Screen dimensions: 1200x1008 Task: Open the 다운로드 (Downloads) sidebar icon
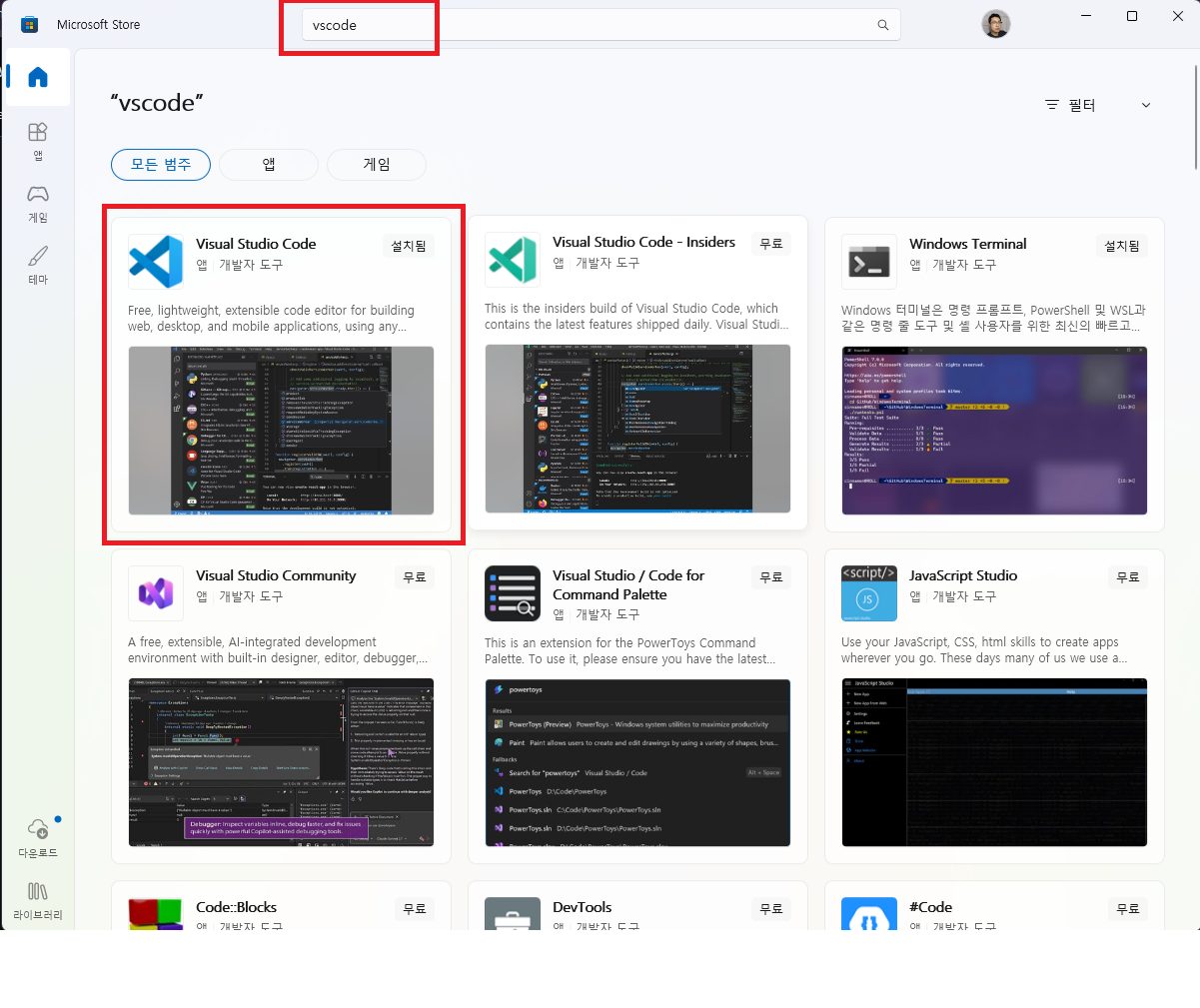(38, 837)
